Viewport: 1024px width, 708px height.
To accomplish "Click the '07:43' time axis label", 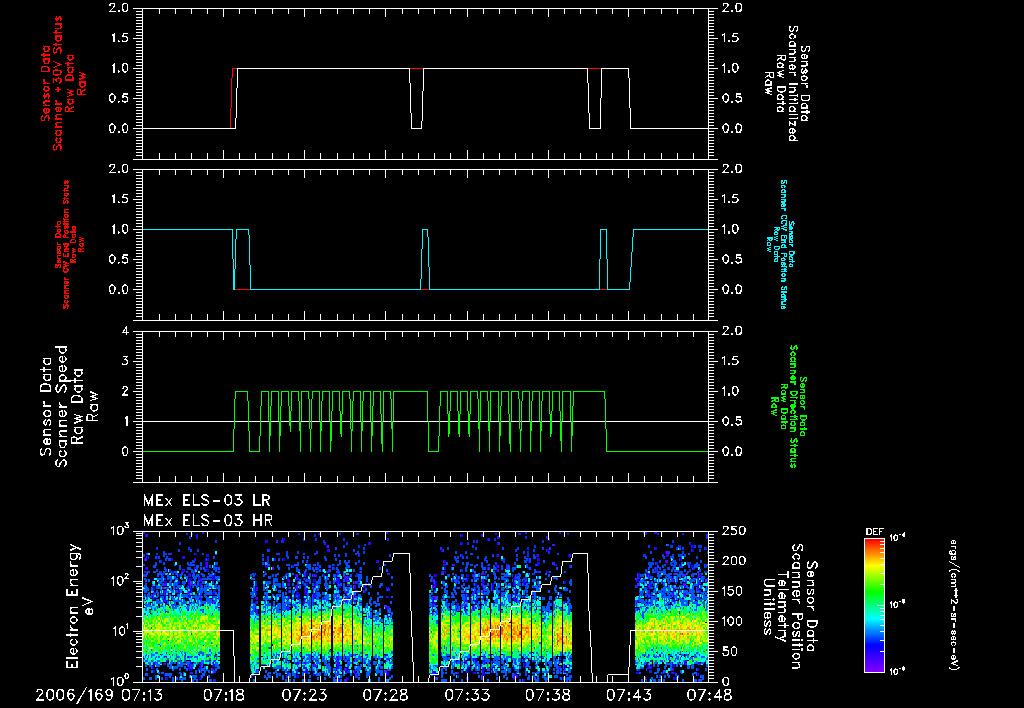I will click(x=628, y=695).
